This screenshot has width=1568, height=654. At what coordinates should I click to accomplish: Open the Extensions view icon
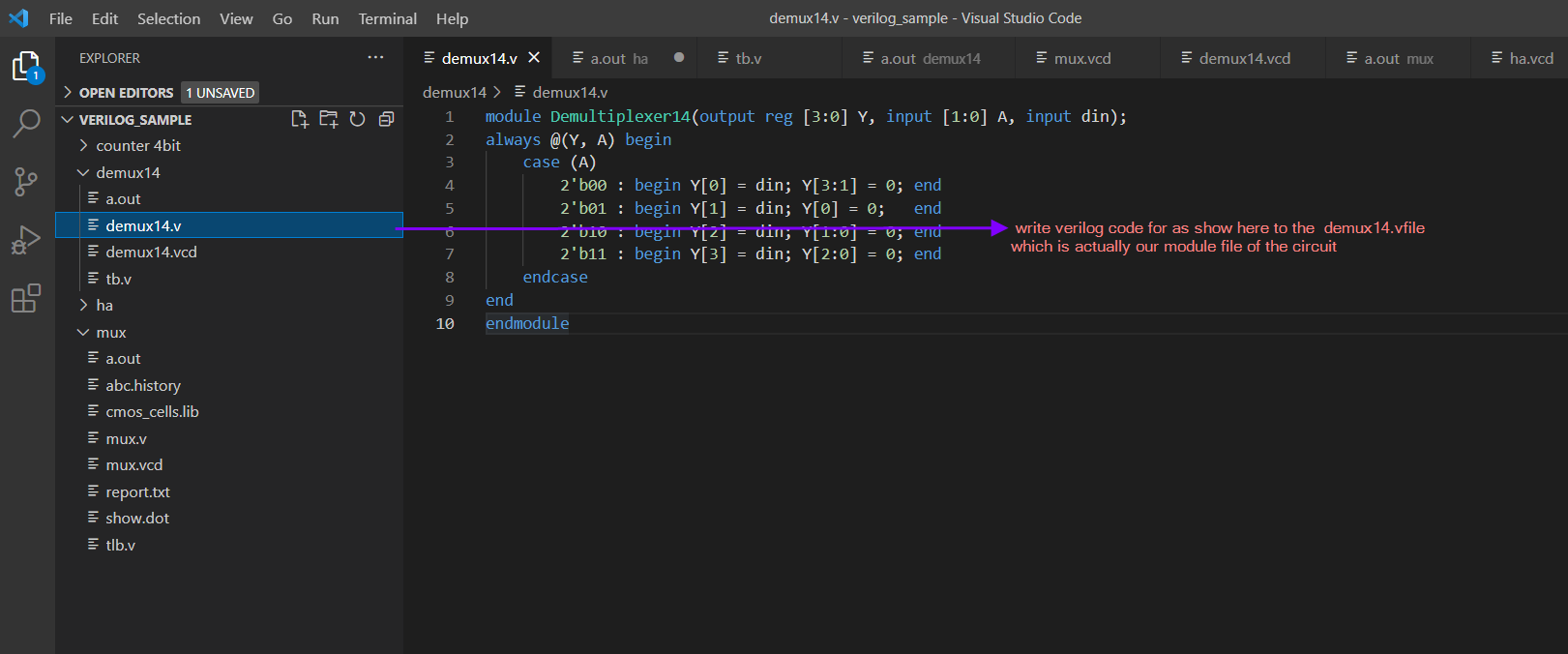[26, 298]
